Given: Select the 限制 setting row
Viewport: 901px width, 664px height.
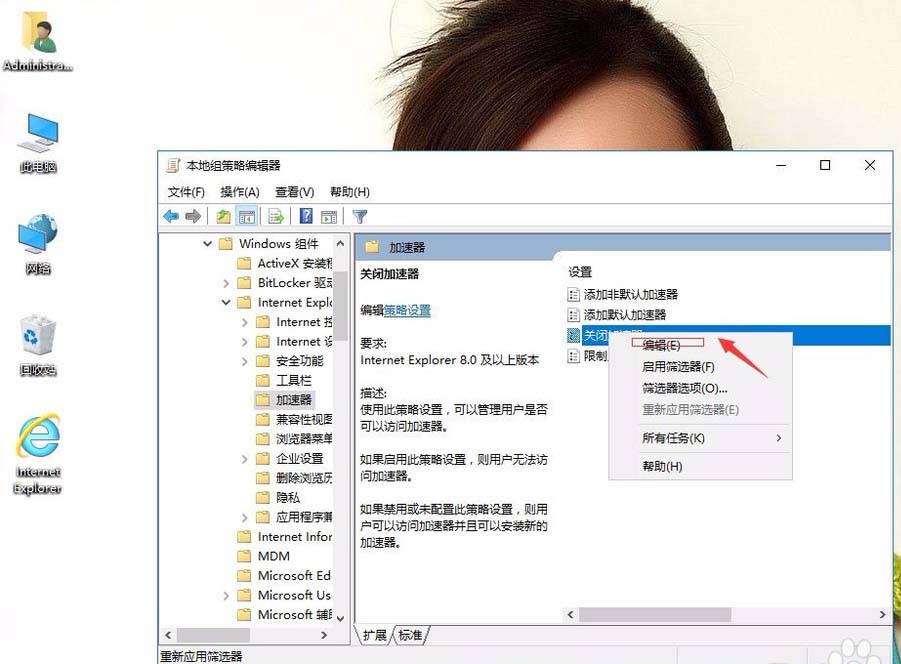Looking at the screenshot, I should [x=587, y=356].
